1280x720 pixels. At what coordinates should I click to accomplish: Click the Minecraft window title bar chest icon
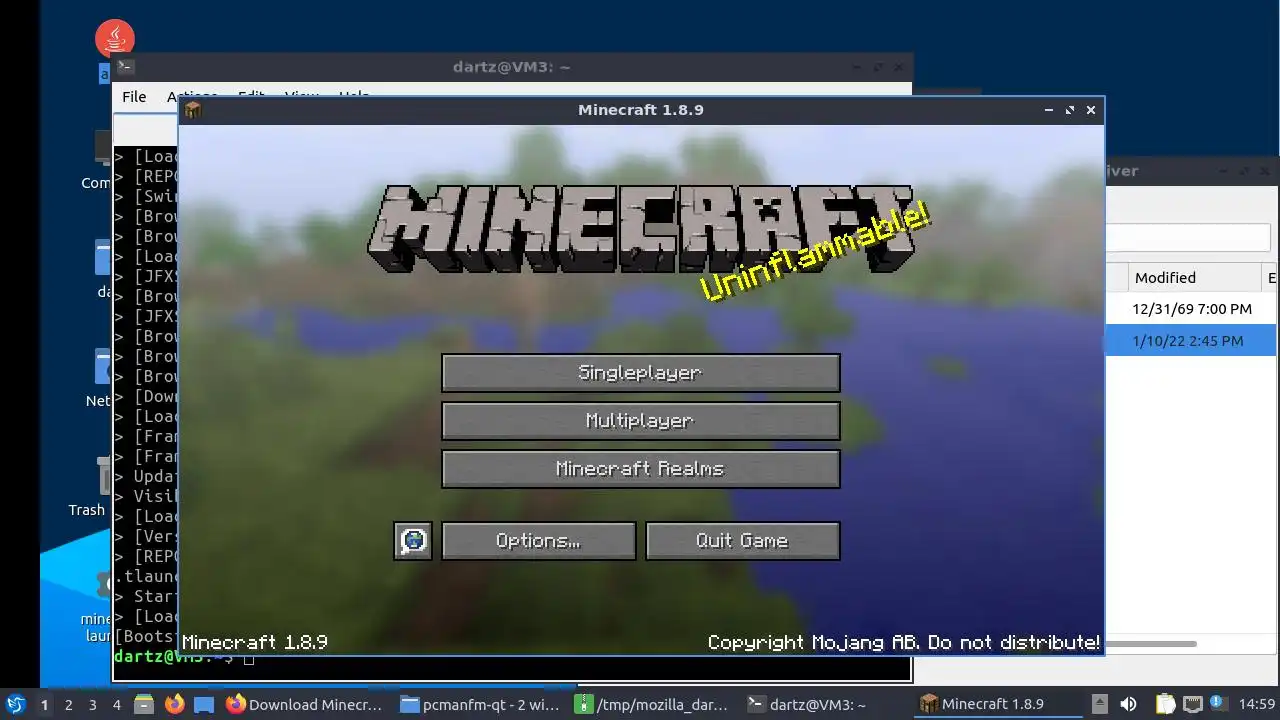tap(193, 110)
